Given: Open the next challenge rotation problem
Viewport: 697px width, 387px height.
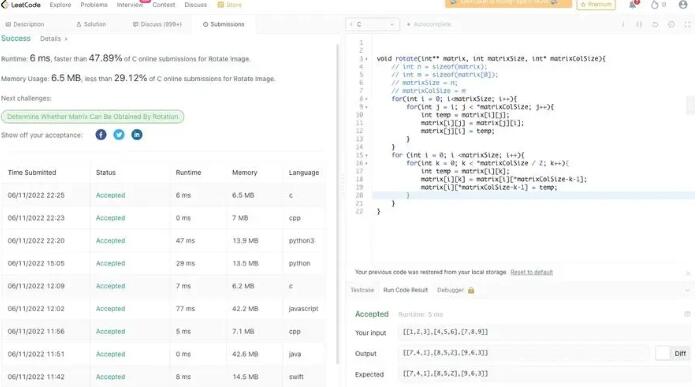Looking at the screenshot, I should (92, 117).
